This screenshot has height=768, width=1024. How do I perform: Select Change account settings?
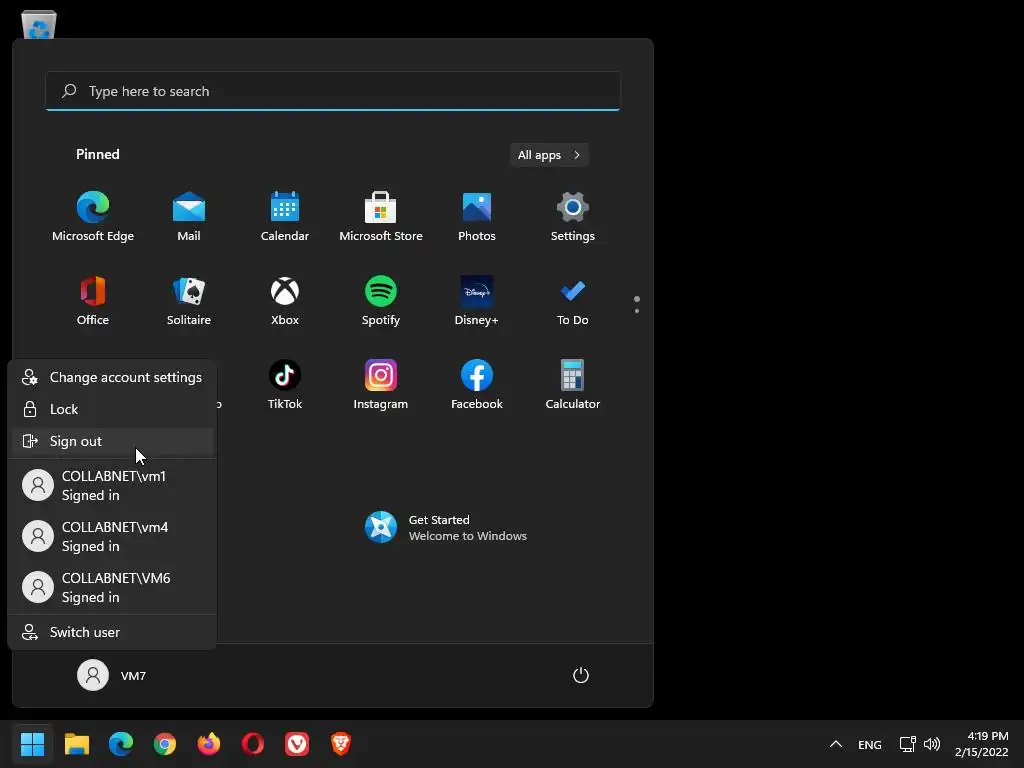(x=112, y=377)
